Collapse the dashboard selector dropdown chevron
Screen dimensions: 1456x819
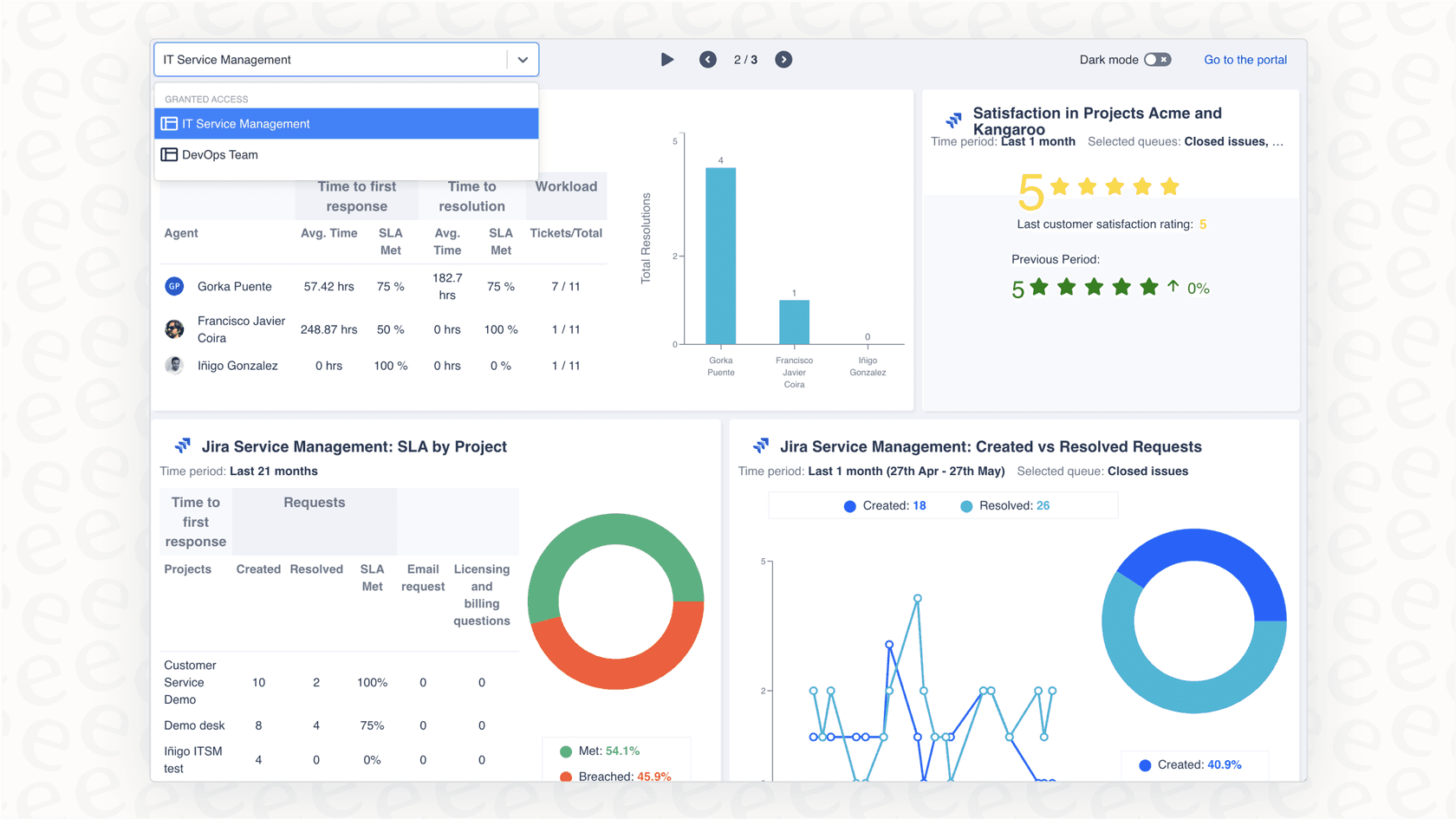523,60
